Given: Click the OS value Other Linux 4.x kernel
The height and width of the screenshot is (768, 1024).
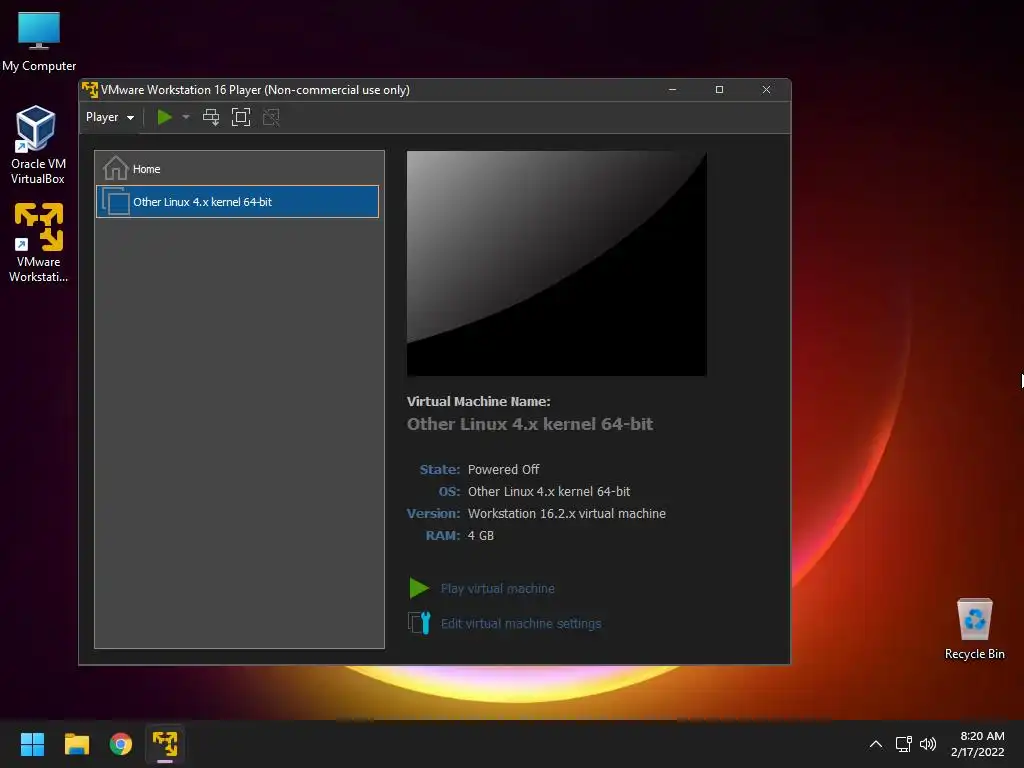Looking at the screenshot, I should click(549, 491).
